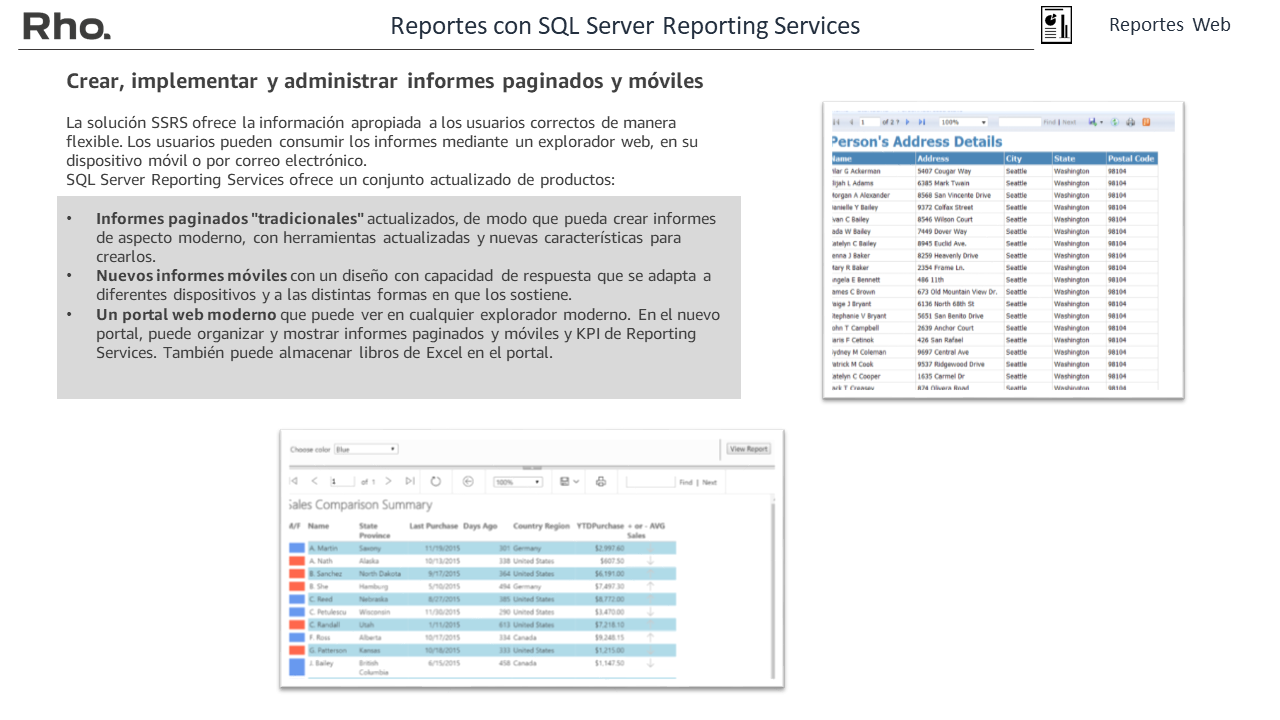
Task: Click Informes paginados "tradicionales" bold text
Action: coord(230,218)
